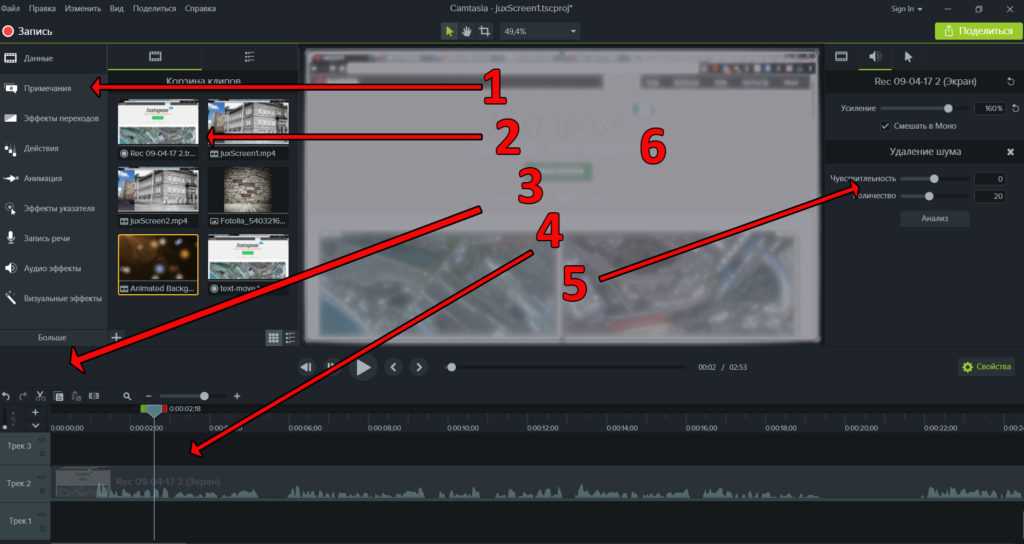
Task: Toggle the Смешать в Моно checkbox
Action: point(885,126)
